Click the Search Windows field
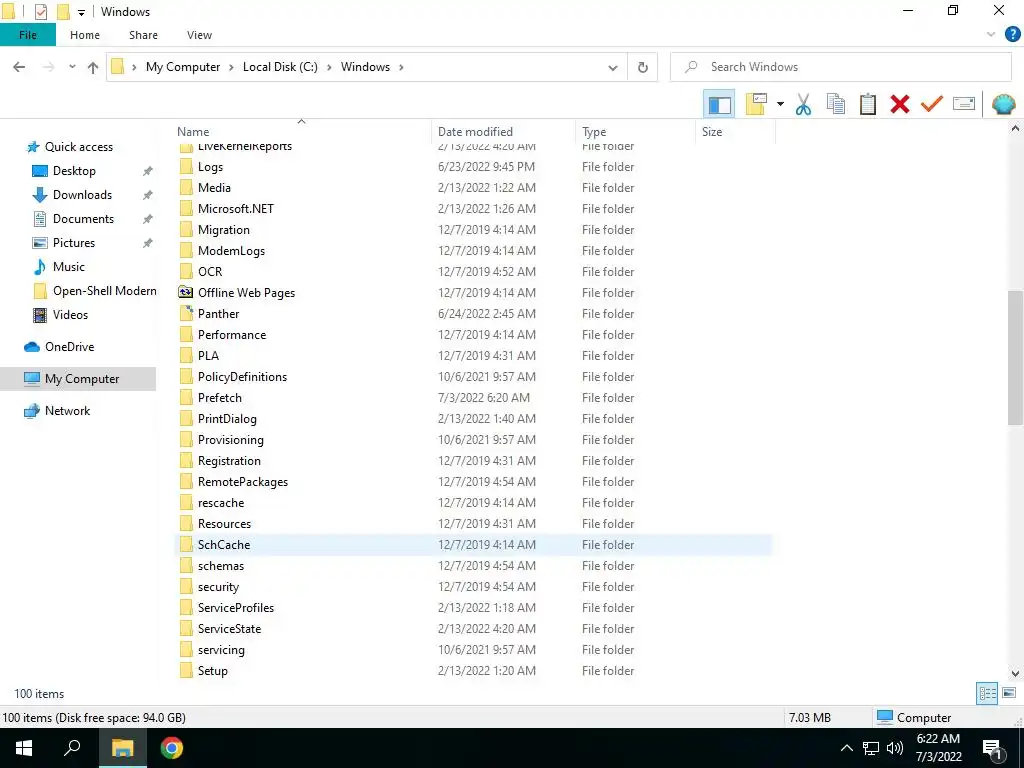The width and height of the screenshot is (1024, 768). pyautogui.click(x=840, y=67)
